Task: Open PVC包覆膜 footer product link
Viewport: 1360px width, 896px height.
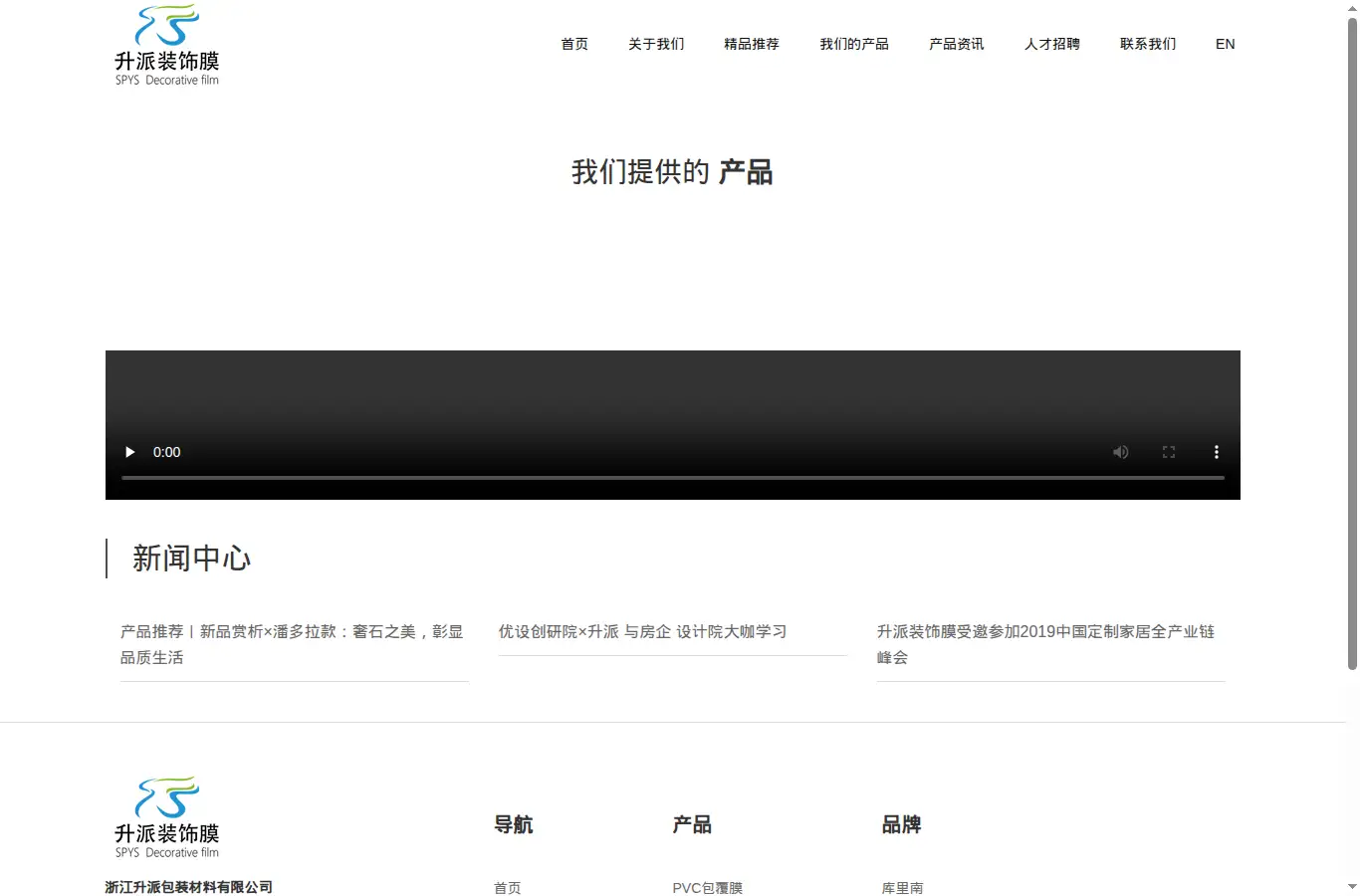Action: click(708, 888)
